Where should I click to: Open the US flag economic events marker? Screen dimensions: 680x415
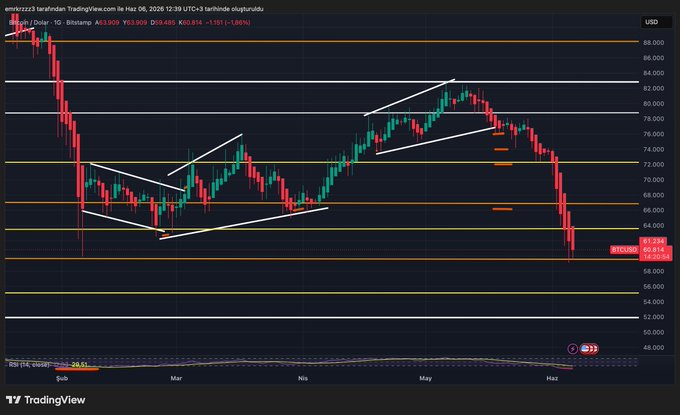[x=585, y=349]
